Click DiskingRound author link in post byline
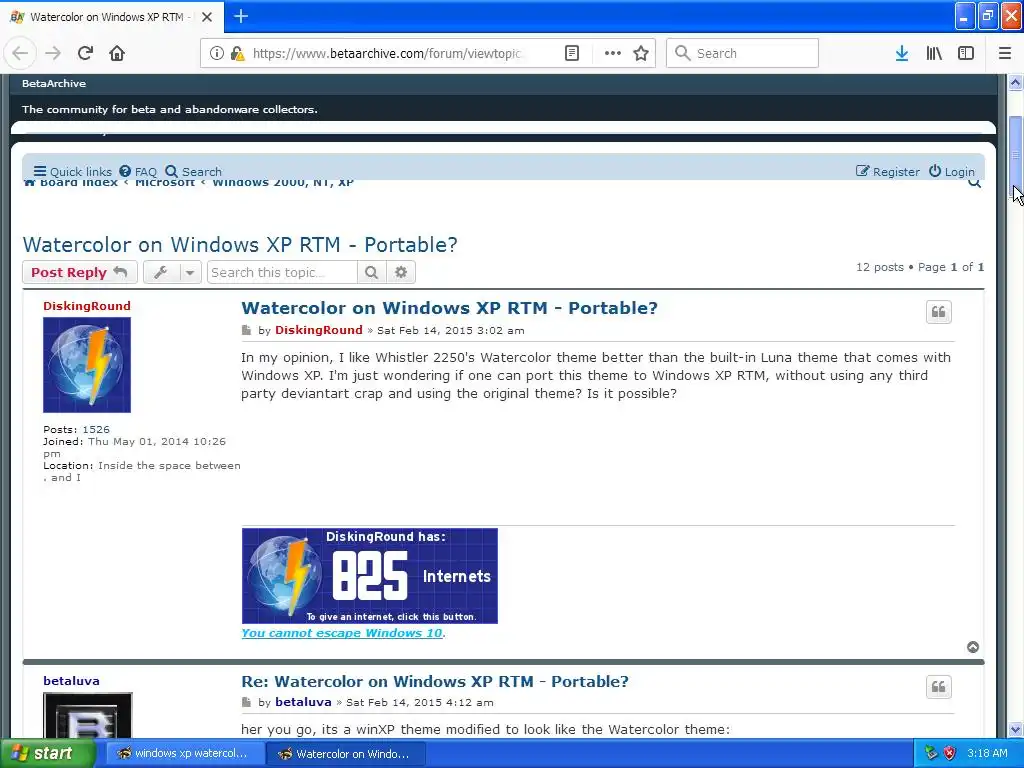The height and width of the screenshot is (768, 1024). coord(319,330)
